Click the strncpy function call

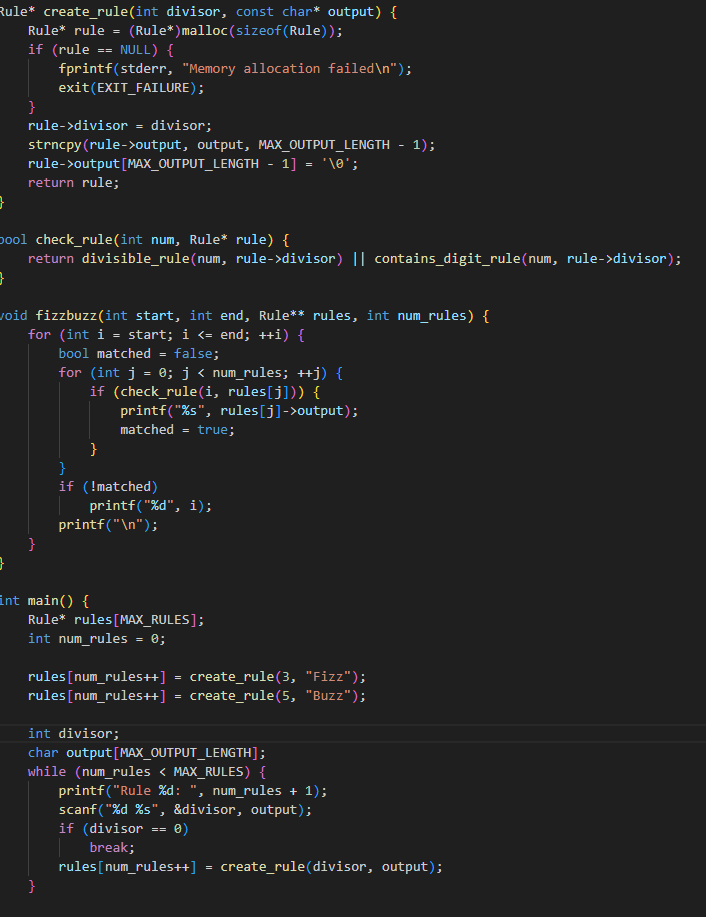coord(55,144)
